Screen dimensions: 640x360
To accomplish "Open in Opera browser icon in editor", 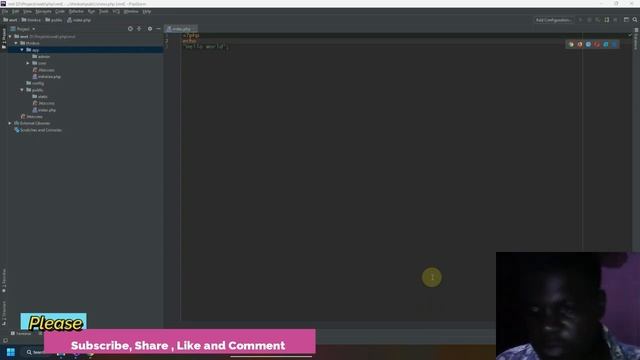I will (597, 44).
